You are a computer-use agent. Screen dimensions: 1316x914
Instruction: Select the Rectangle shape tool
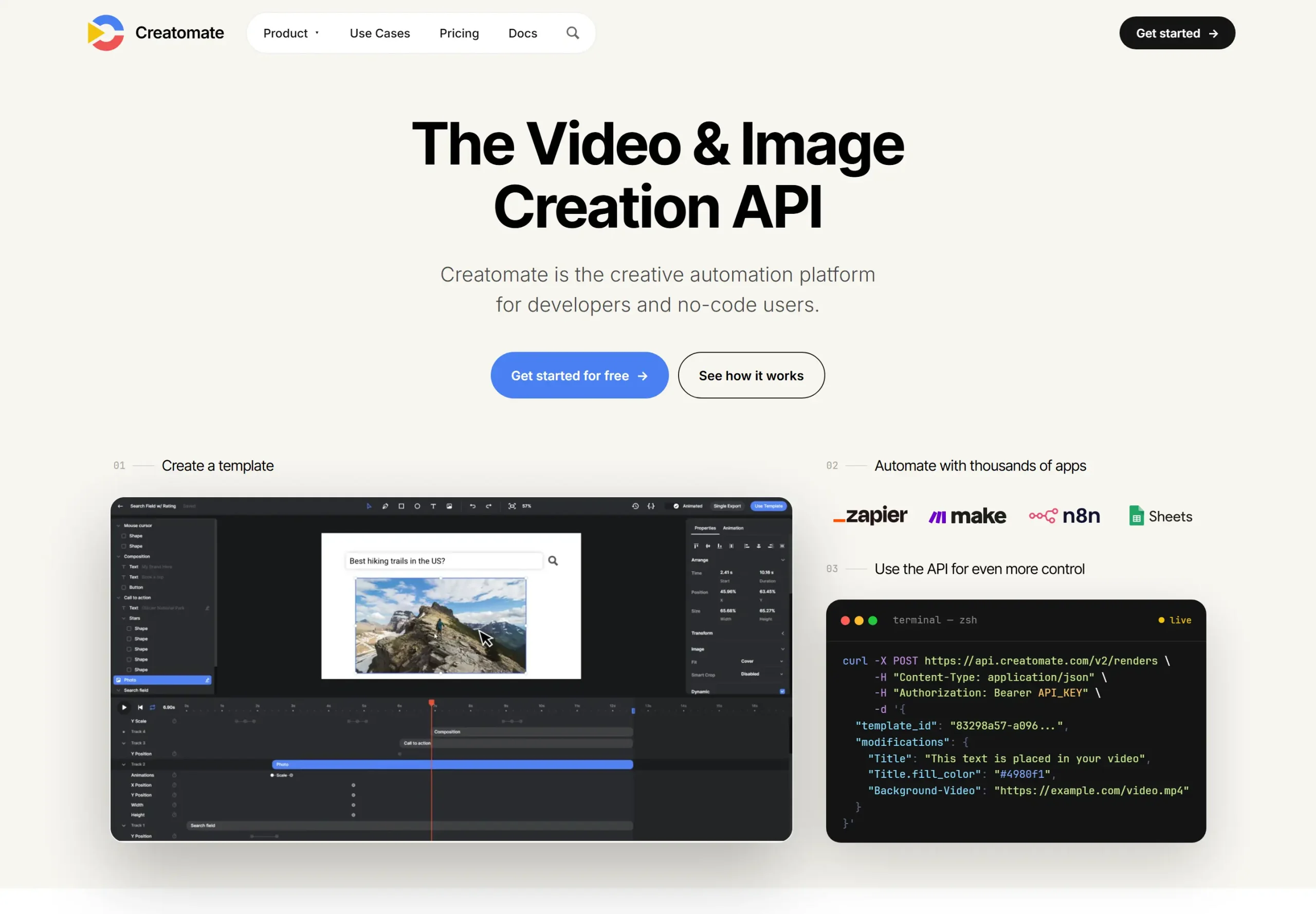pos(401,506)
